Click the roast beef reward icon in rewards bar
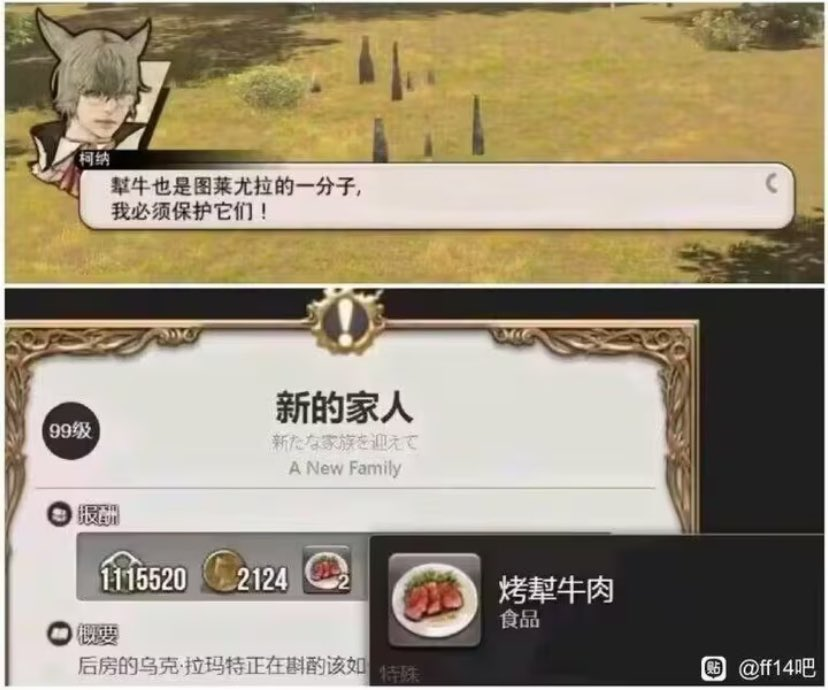 pos(327,573)
